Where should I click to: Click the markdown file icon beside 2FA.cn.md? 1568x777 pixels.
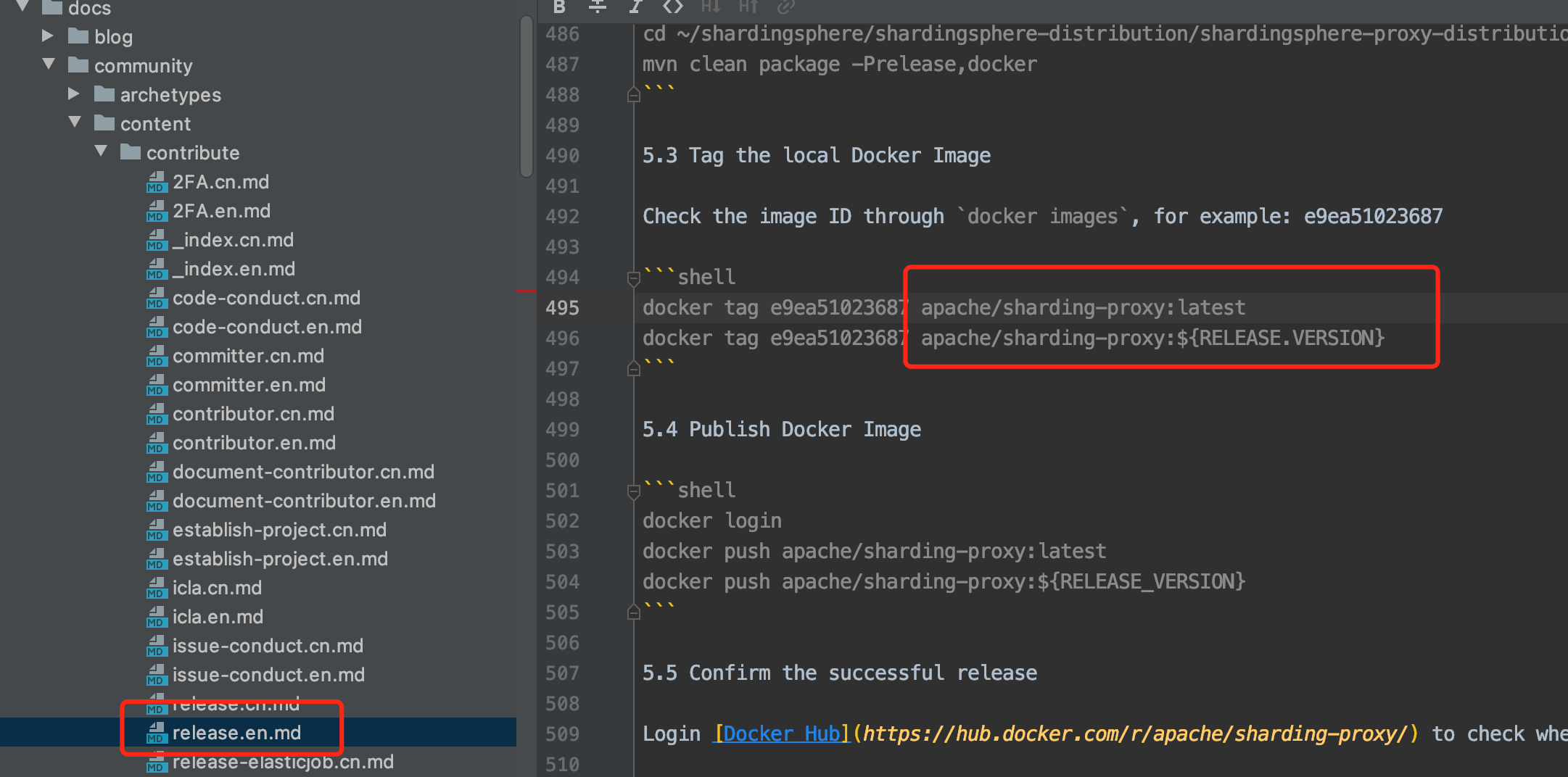coord(156,182)
